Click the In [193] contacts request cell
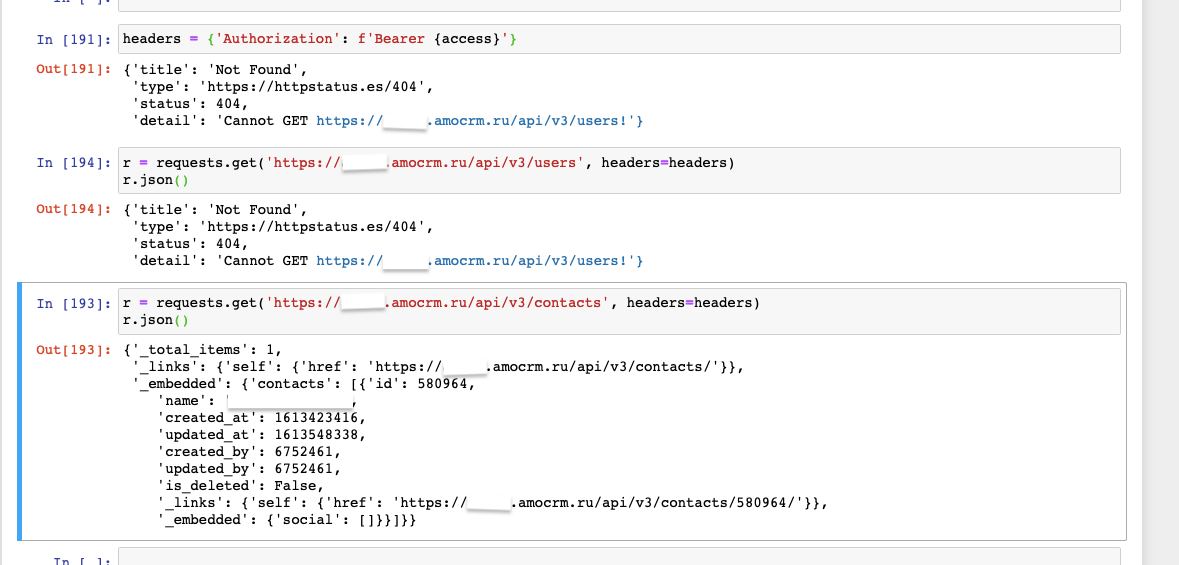 tap(619, 311)
